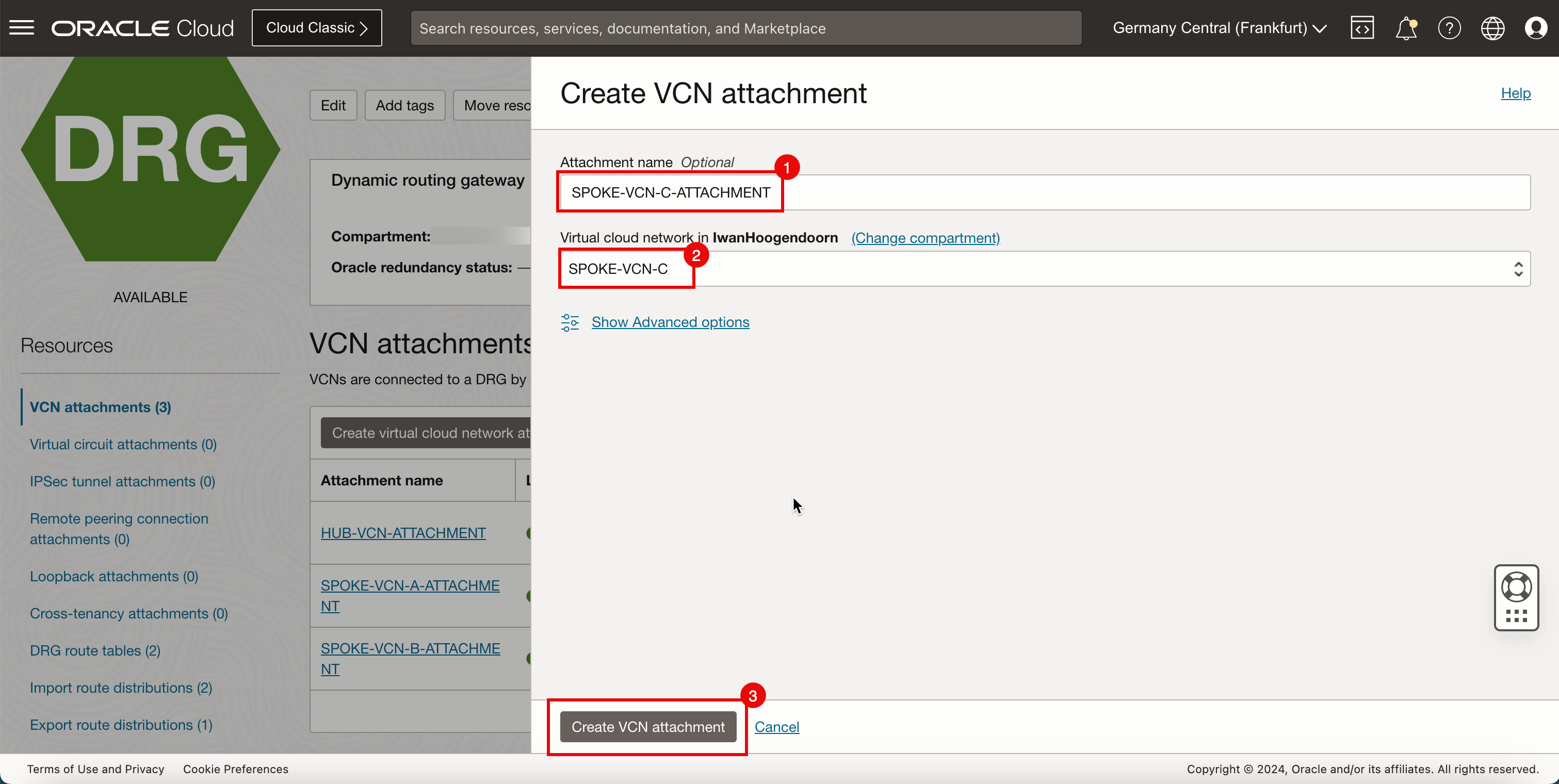Click the hamburger menu icon

point(21,28)
